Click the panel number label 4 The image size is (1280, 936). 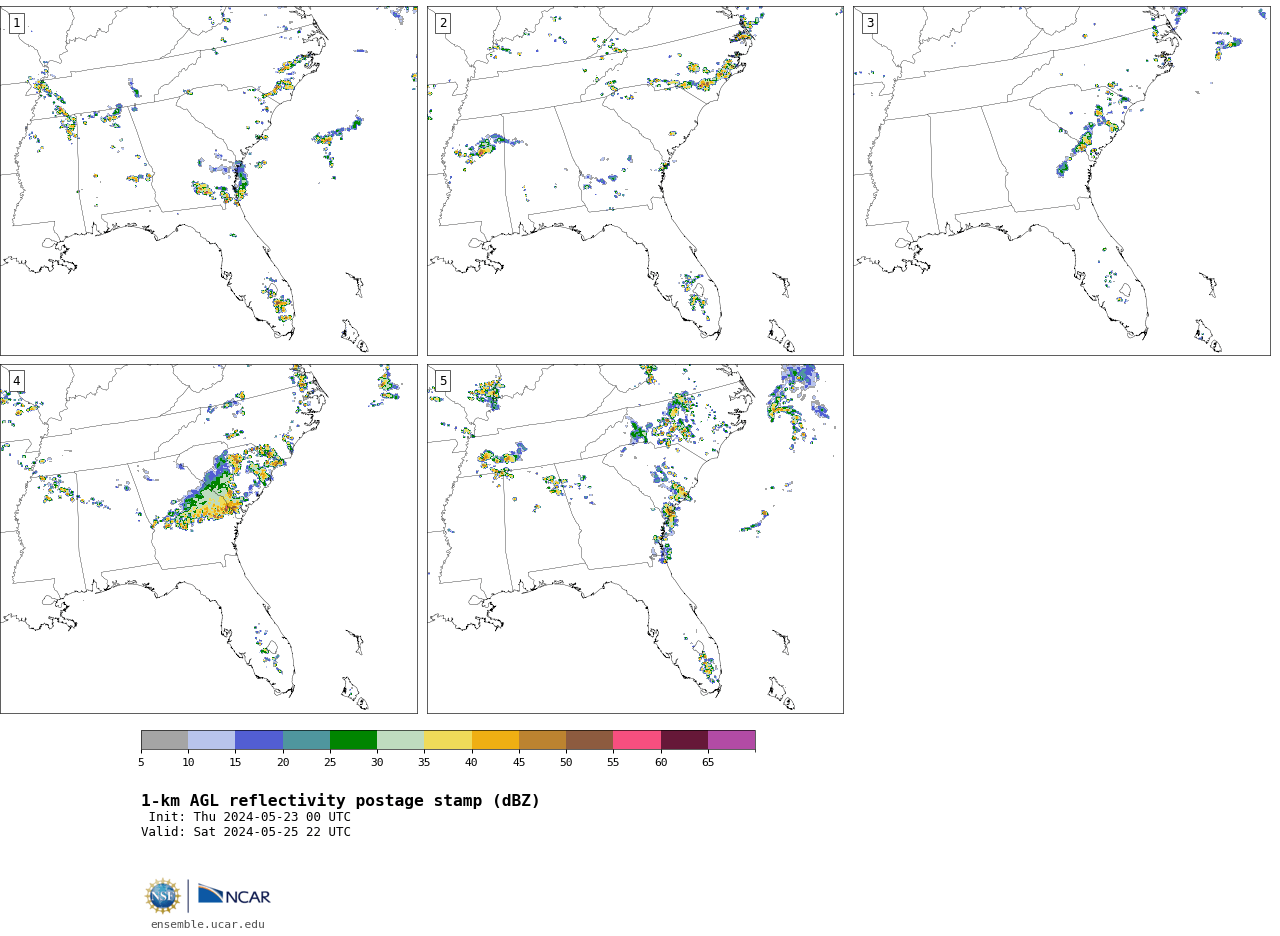[16, 381]
